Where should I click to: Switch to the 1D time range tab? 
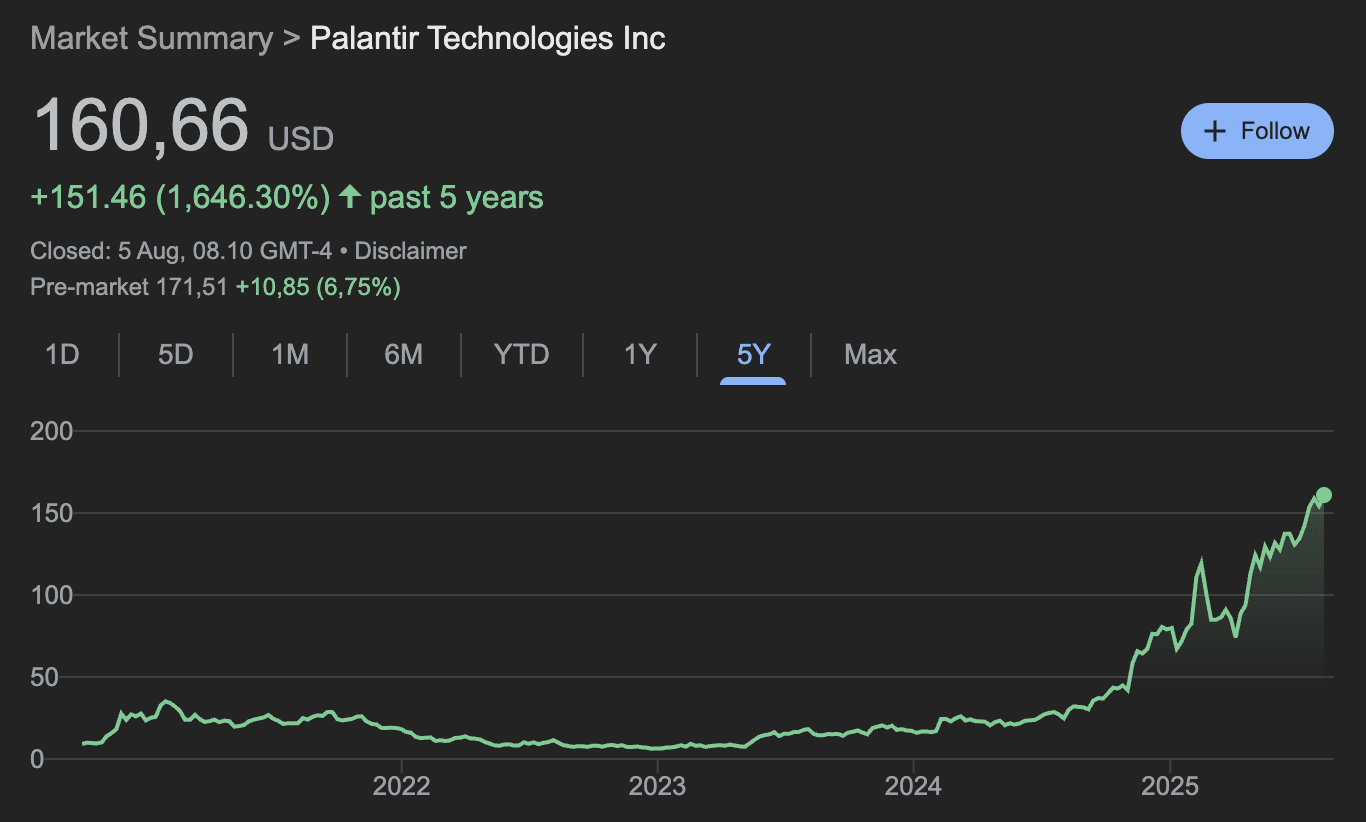[x=62, y=354]
